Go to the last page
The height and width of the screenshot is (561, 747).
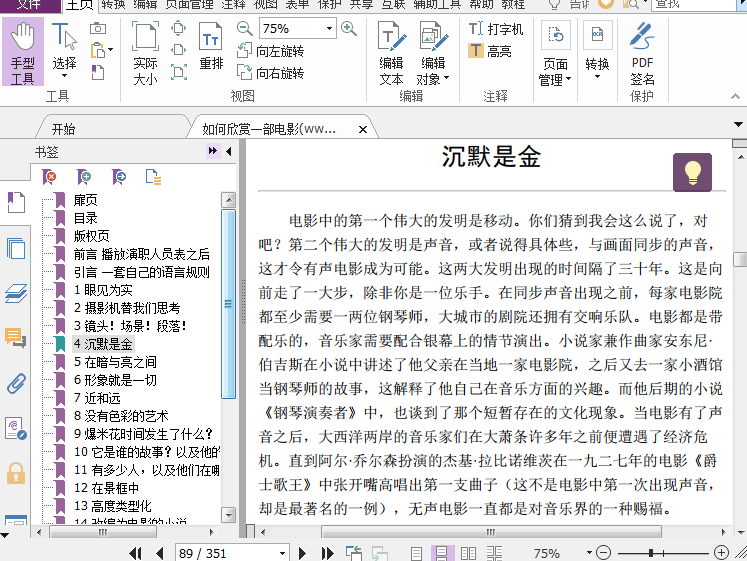pos(327,553)
